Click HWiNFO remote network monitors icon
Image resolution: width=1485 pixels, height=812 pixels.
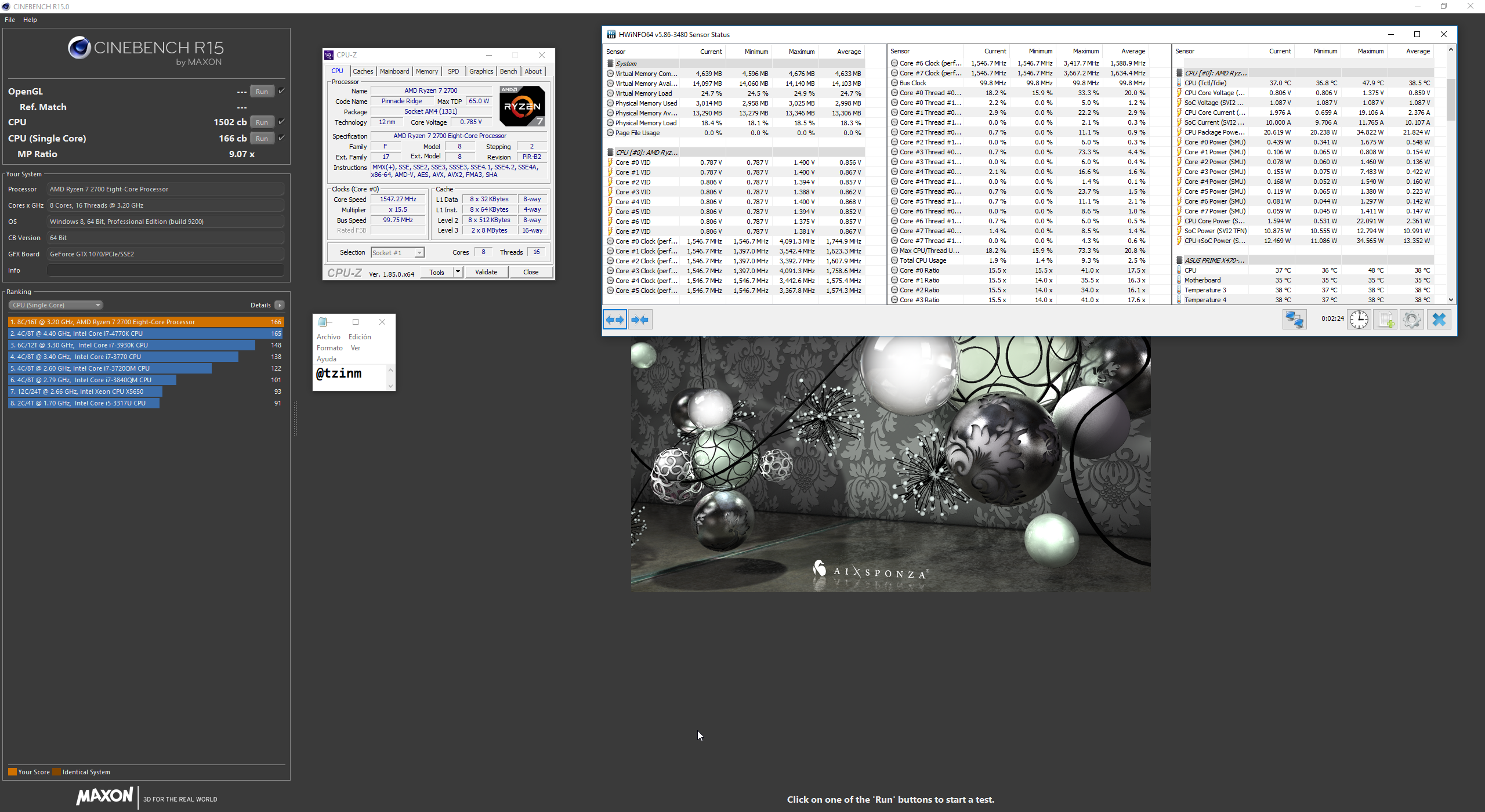1294,320
